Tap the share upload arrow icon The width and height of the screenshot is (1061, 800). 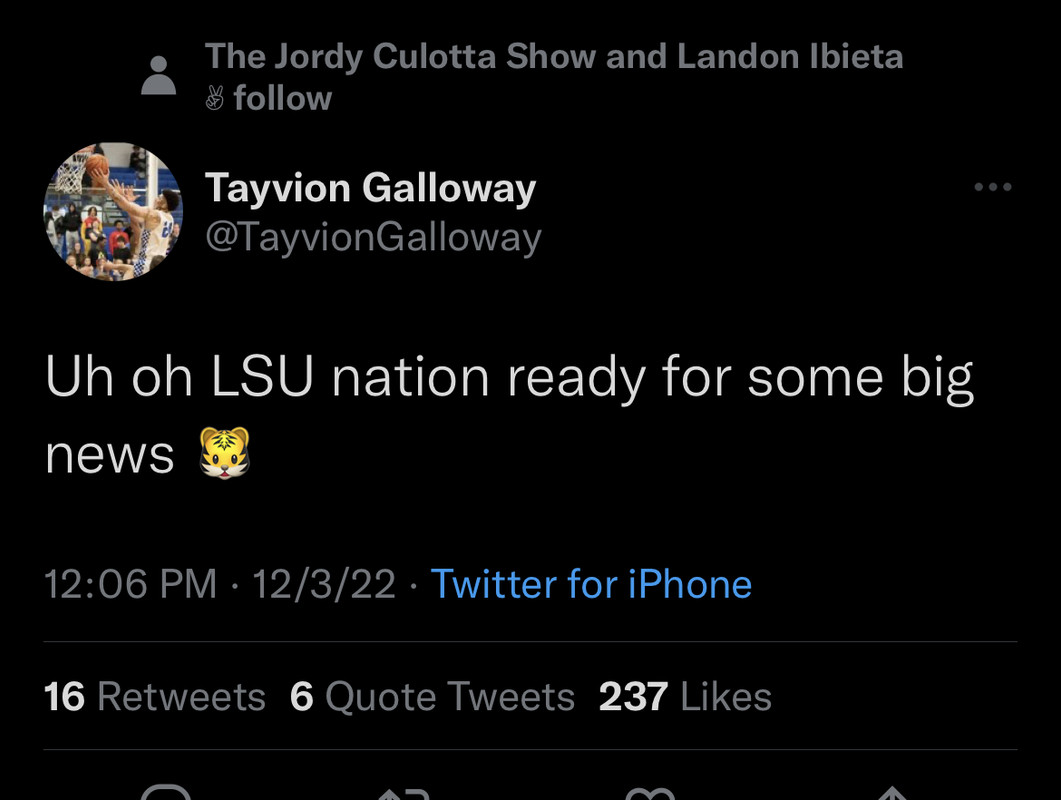point(893,793)
